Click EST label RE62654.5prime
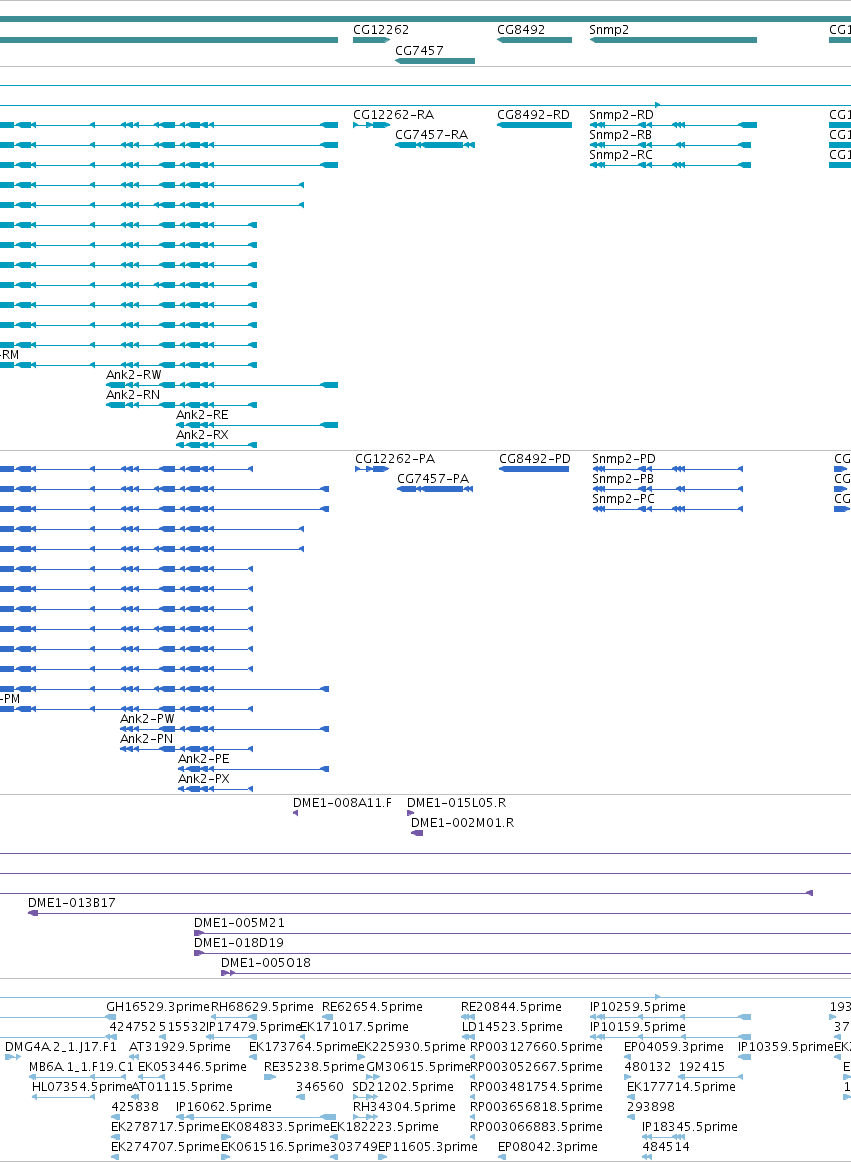 [372, 1006]
